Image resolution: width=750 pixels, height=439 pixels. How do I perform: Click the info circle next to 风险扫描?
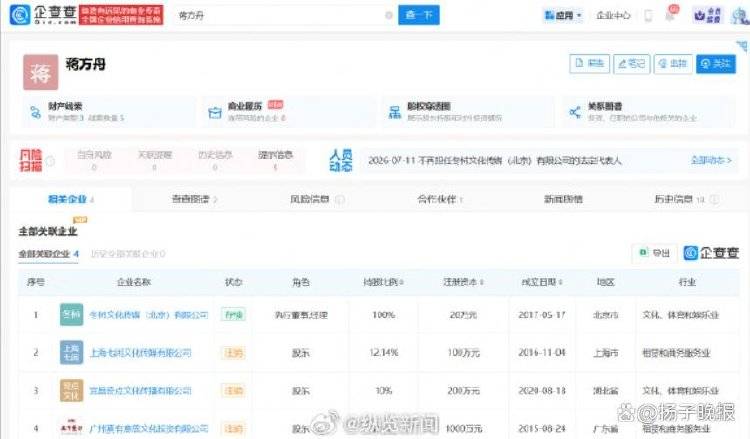pos(51,161)
